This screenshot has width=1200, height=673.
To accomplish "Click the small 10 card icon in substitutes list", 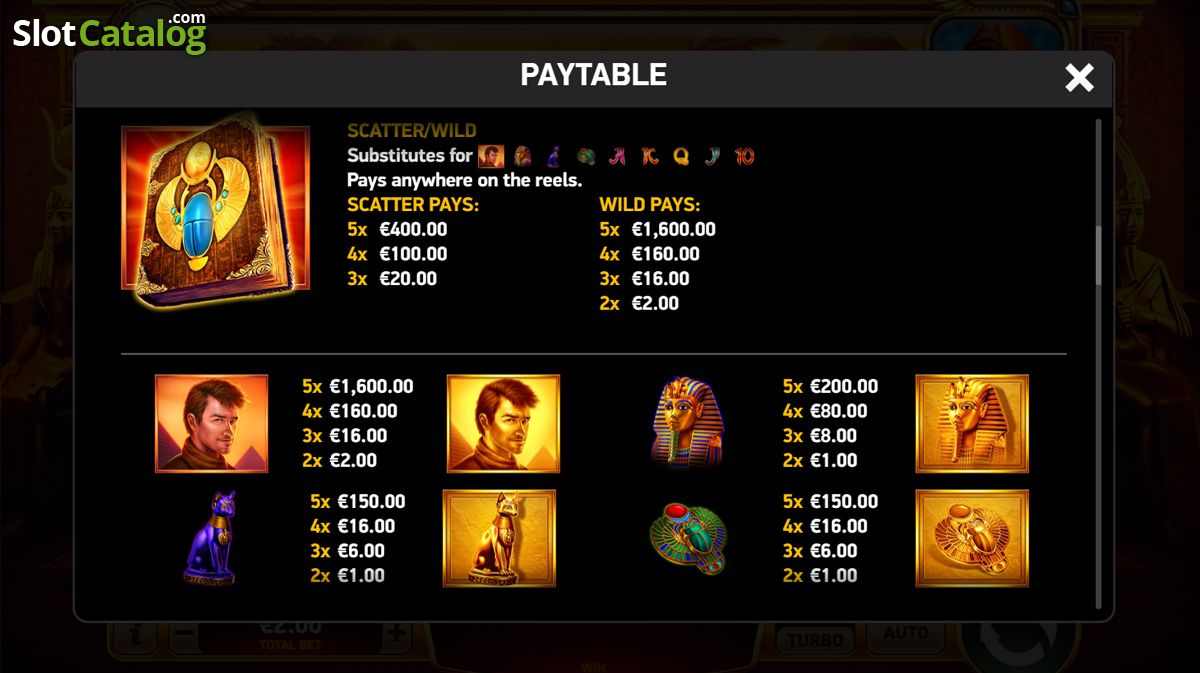I will tap(744, 156).
